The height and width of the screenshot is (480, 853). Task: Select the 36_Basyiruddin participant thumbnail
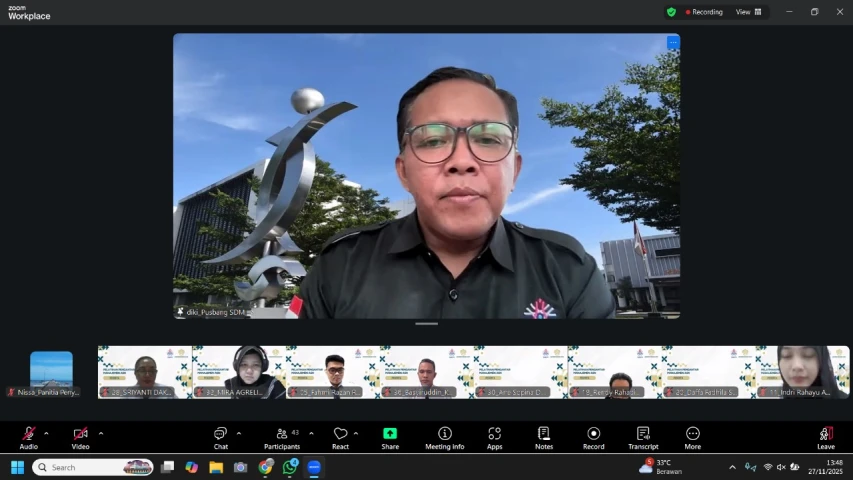pos(427,372)
